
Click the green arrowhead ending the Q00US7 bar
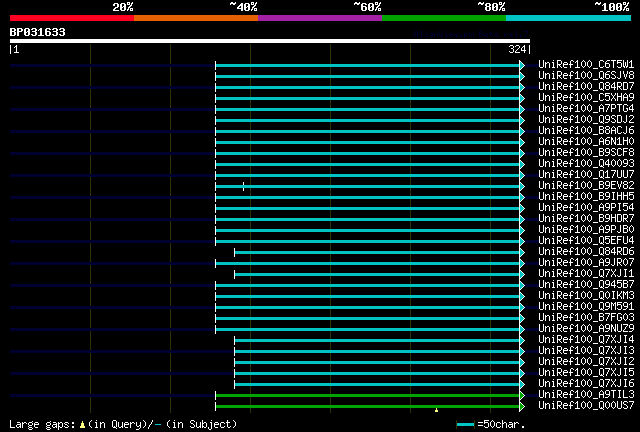pos(522,407)
